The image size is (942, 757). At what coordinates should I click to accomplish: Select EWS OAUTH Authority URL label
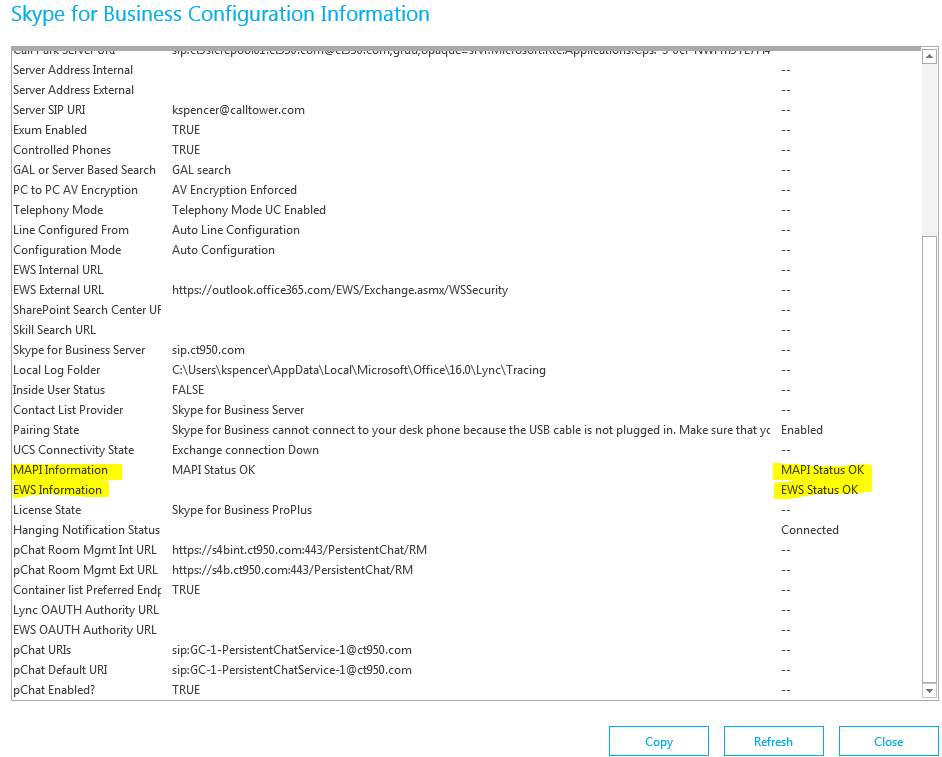coord(85,630)
